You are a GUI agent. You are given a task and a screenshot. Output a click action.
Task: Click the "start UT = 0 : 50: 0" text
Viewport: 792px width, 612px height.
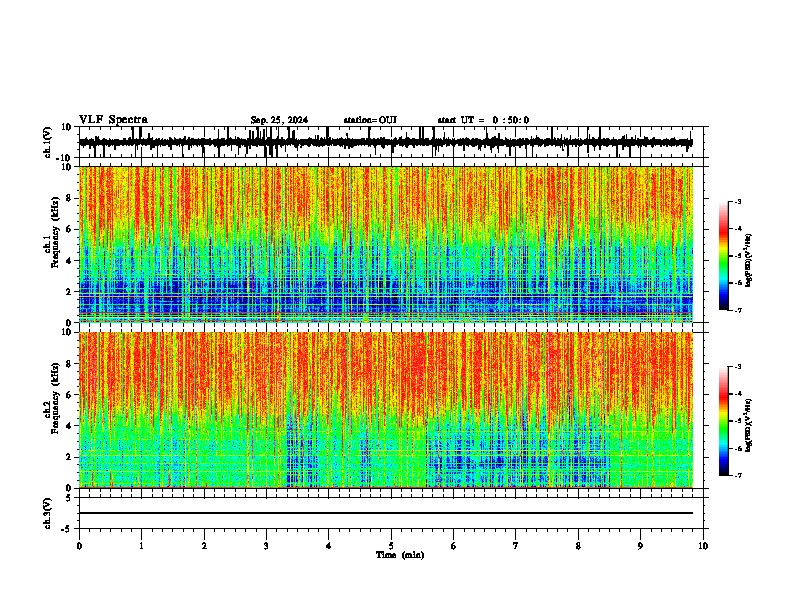(483, 120)
